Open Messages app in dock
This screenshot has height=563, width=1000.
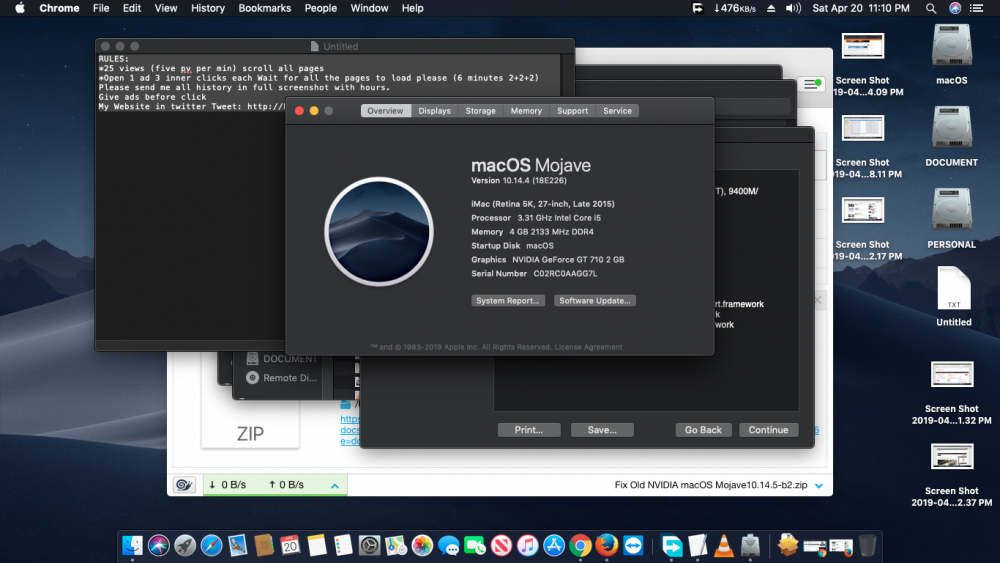point(448,546)
